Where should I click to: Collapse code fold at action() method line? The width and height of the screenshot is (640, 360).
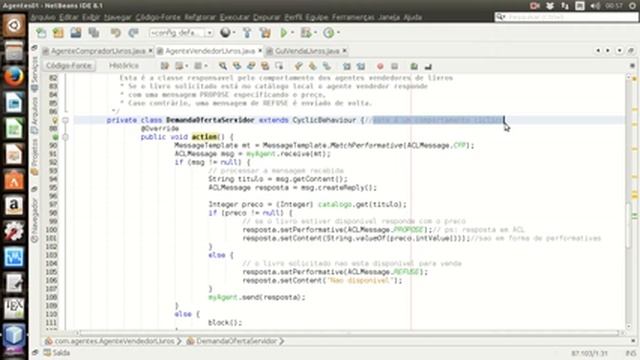pos(65,137)
